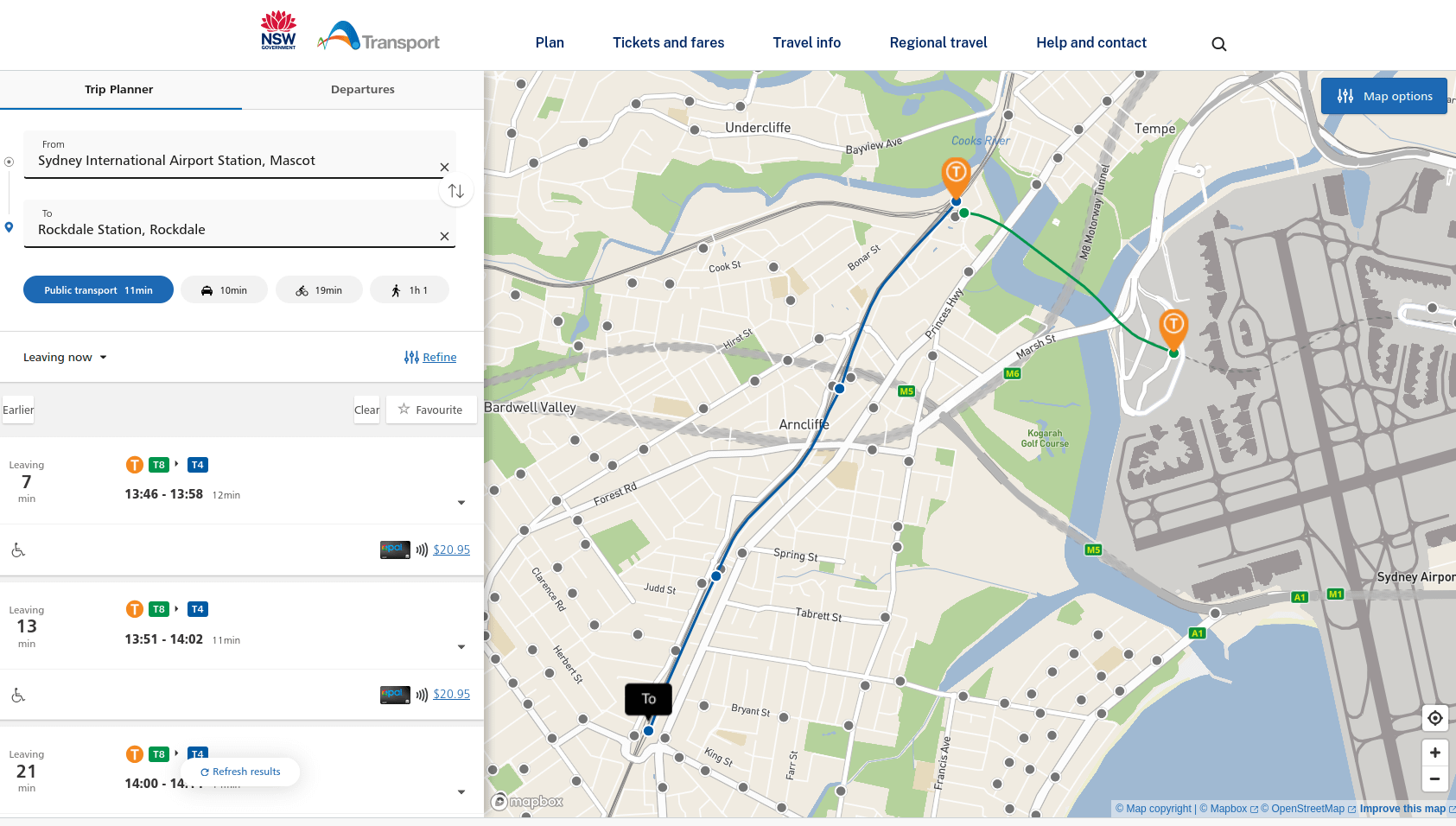The height and width of the screenshot is (826, 1456).
Task: Select the Public transport 11min mode
Action: tap(99, 290)
